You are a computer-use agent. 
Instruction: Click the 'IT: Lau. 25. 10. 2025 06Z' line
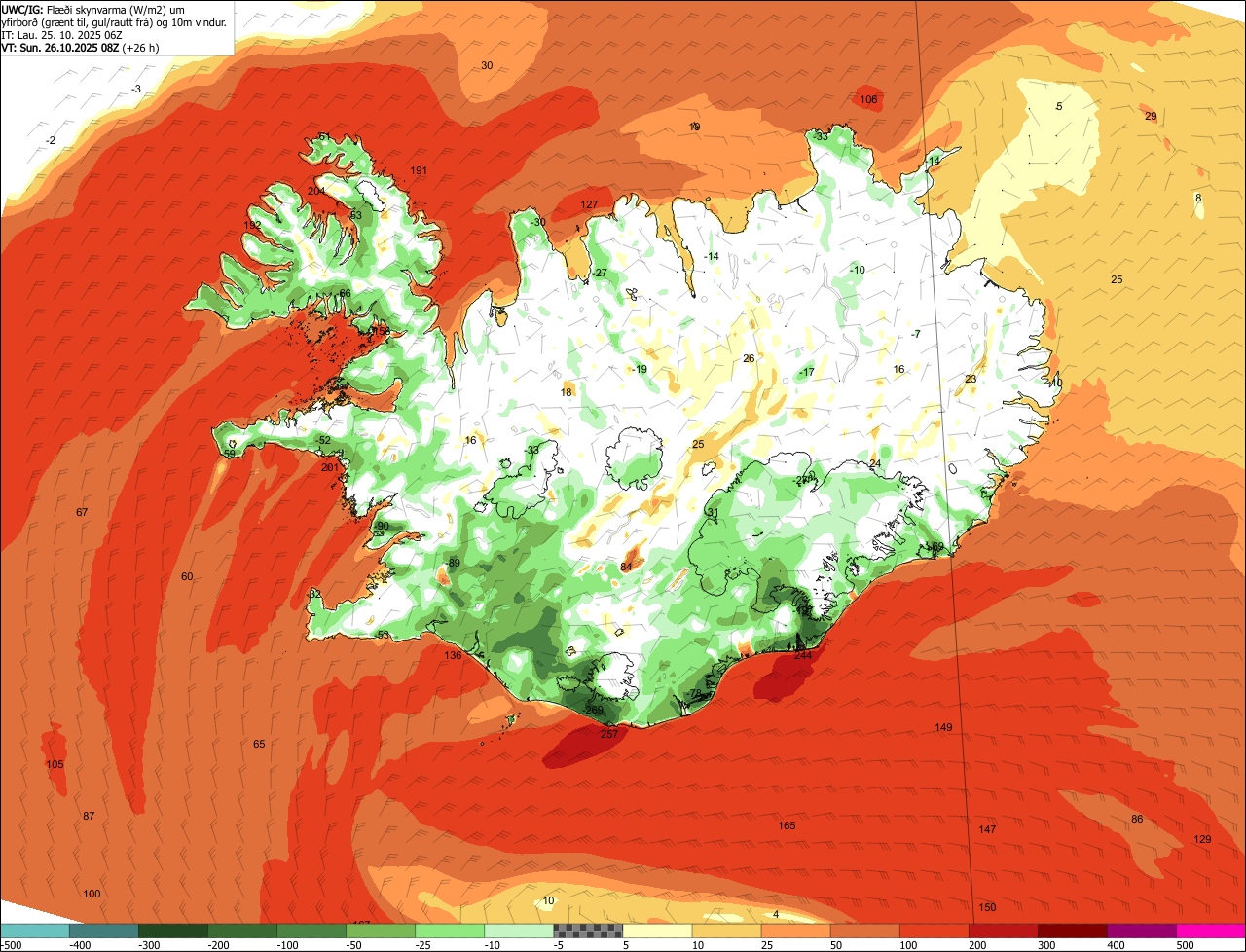coord(60,34)
